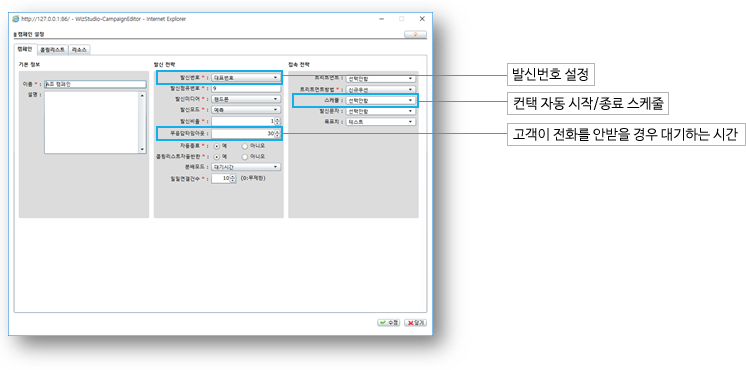The image size is (746, 370).
Task: Click the 닫기 button with red X
Action: coord(415,322)
